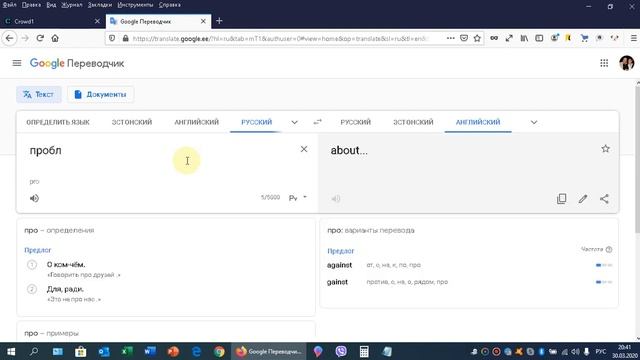Suggest an edit with pencil icon

click(583, 199)
